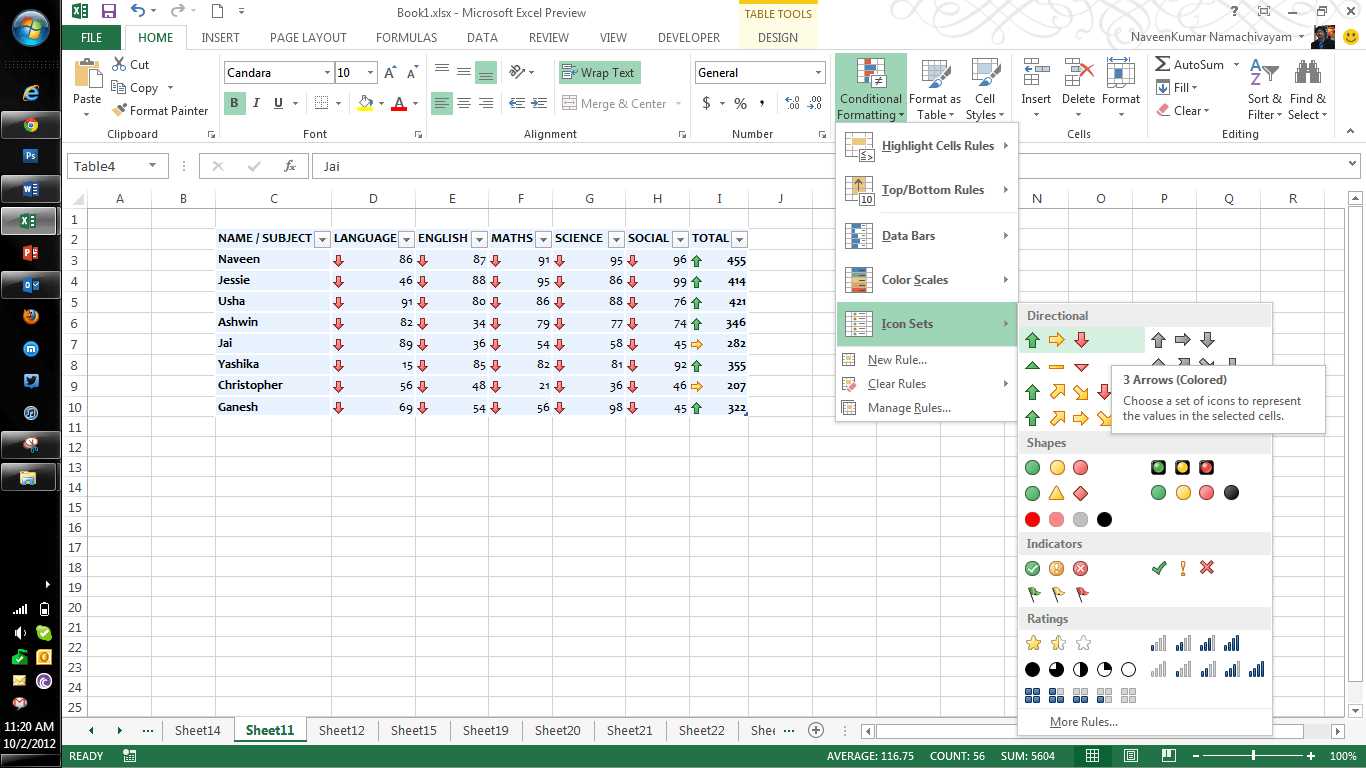This screenshot has width=1366, height=768.
Task: Open the Color Scales submenu
Action: pos(926,280)
